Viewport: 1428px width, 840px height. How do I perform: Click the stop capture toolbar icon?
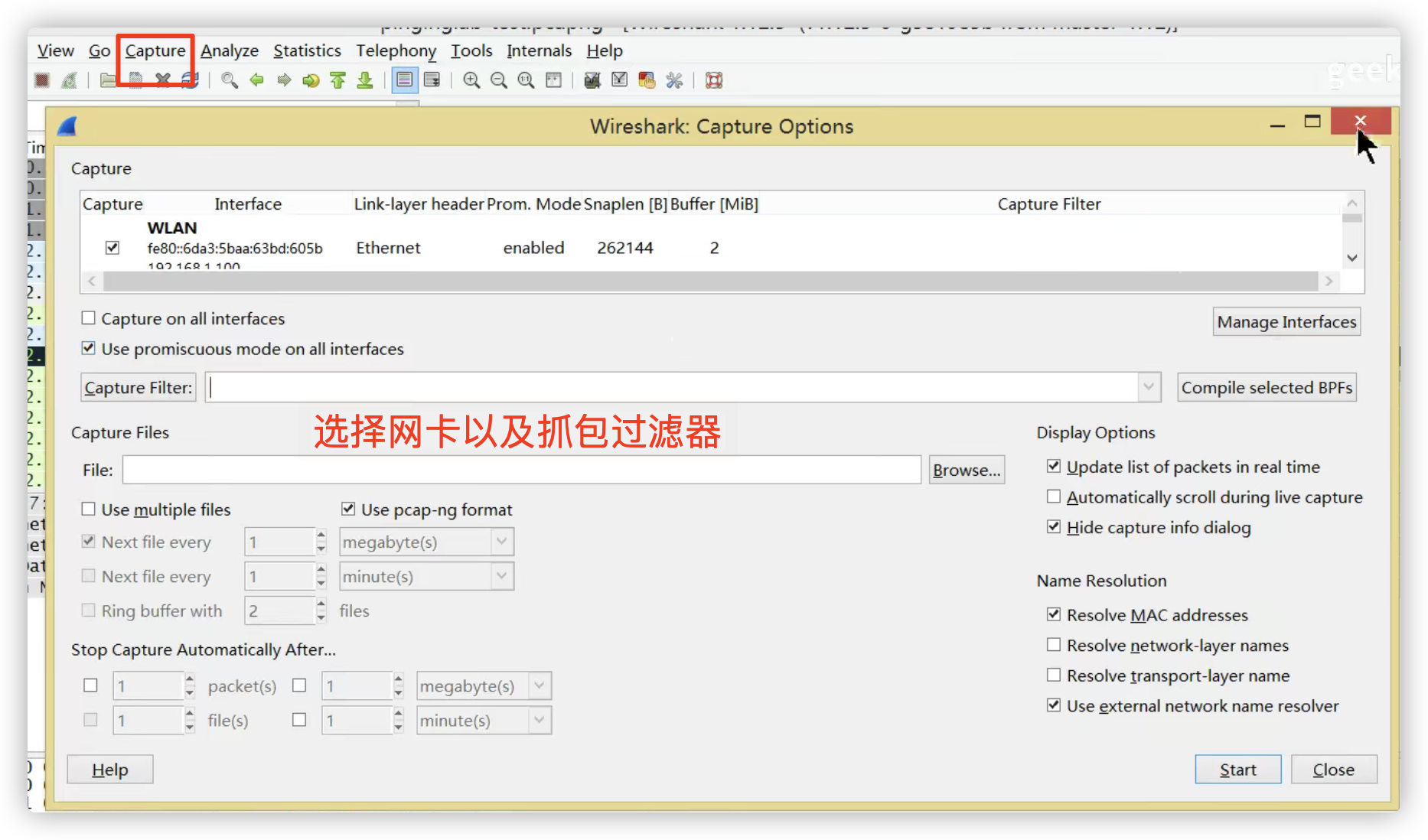click(42, 80)
